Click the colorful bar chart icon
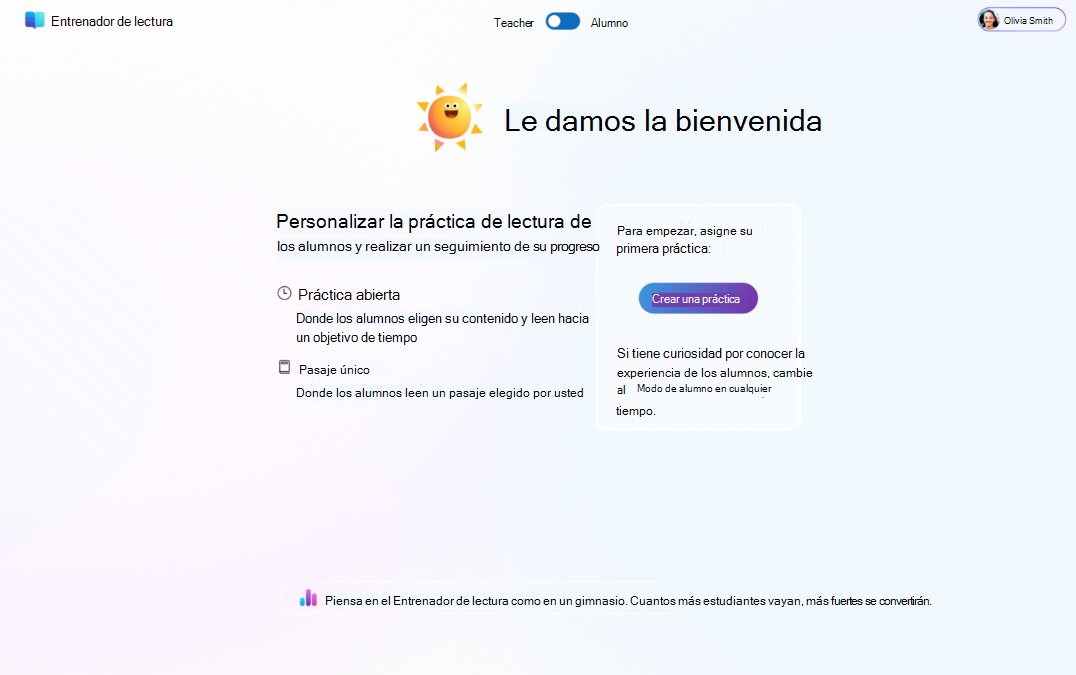This screenshot has height=675, width=1076. click(308, 598)
